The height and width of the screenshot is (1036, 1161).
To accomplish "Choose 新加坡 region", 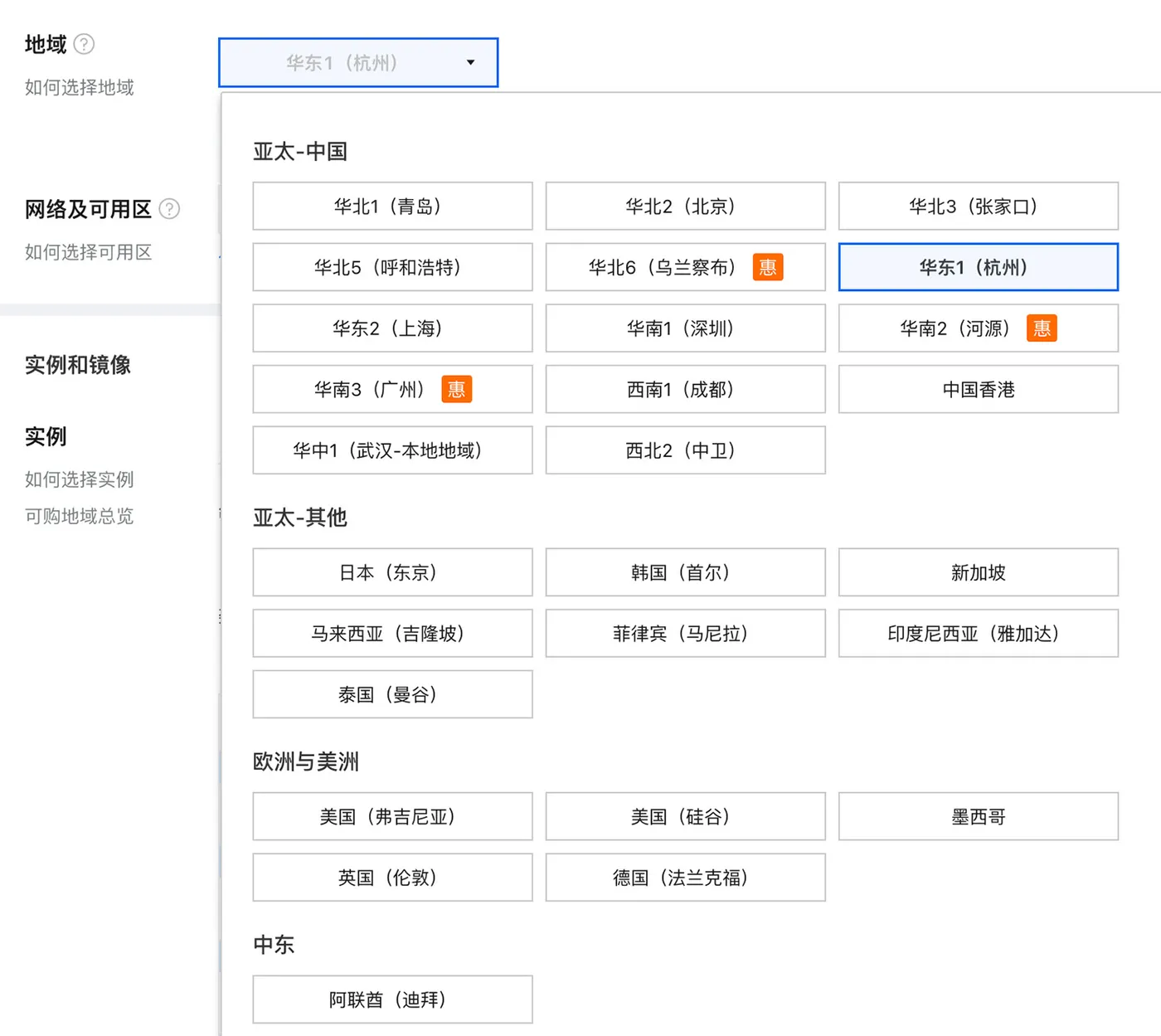I will (x=979, y=572).
